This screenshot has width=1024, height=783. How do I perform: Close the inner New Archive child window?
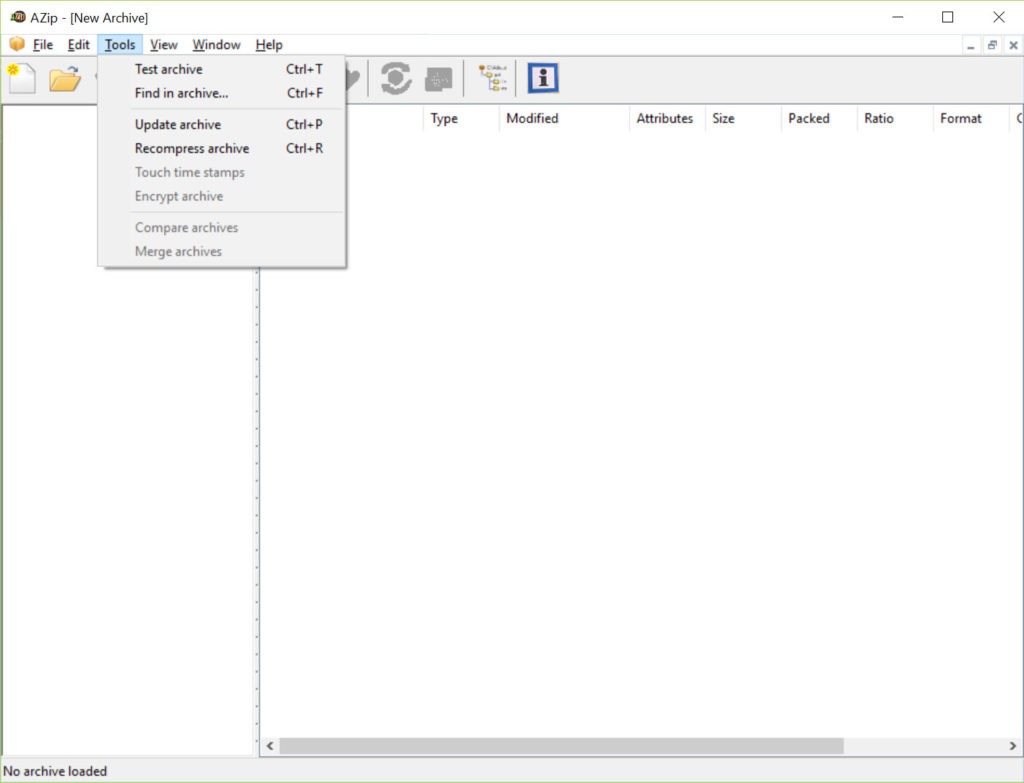(1013, 46)
